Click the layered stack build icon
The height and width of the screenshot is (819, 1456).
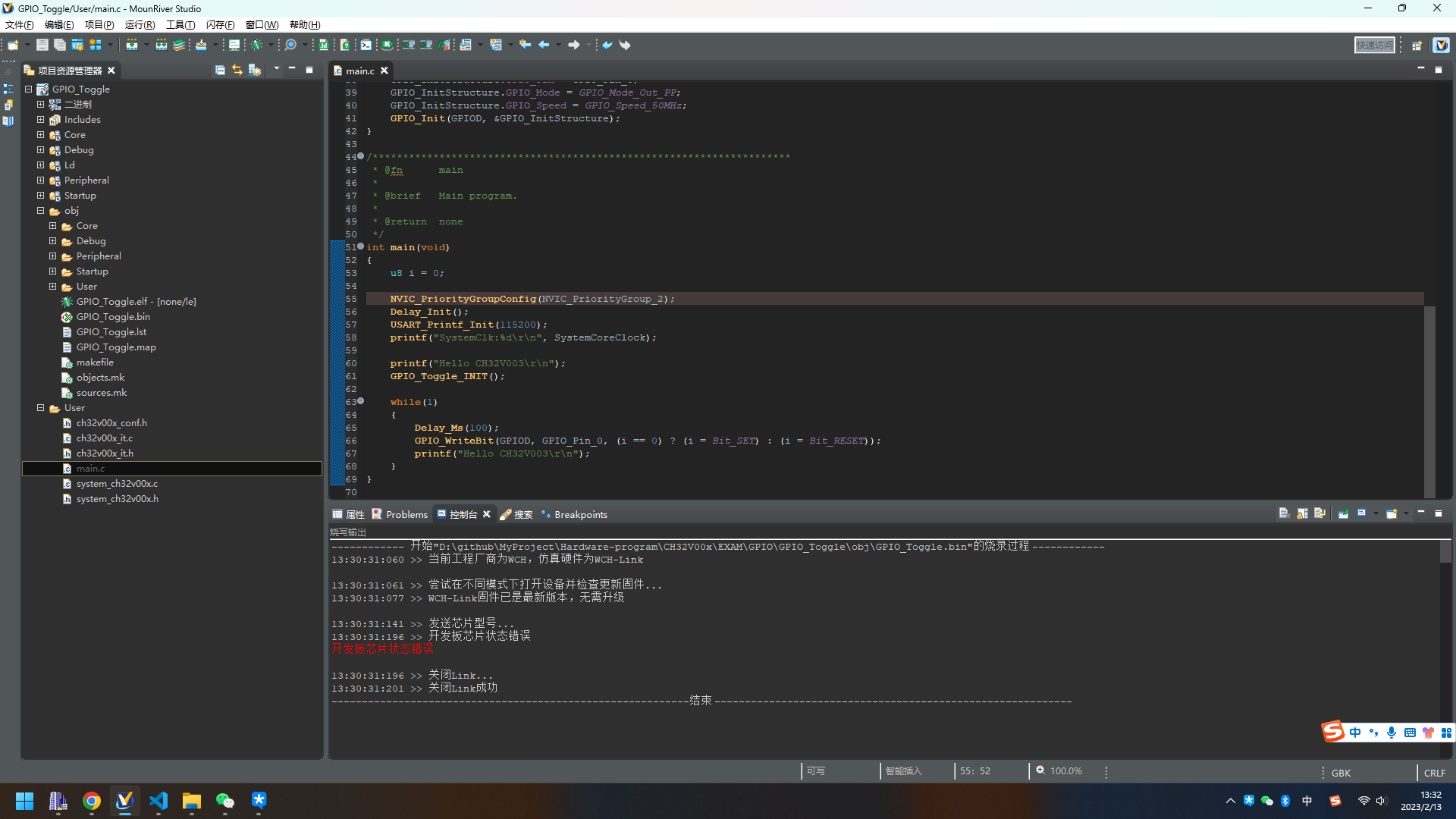pos(179,45)
